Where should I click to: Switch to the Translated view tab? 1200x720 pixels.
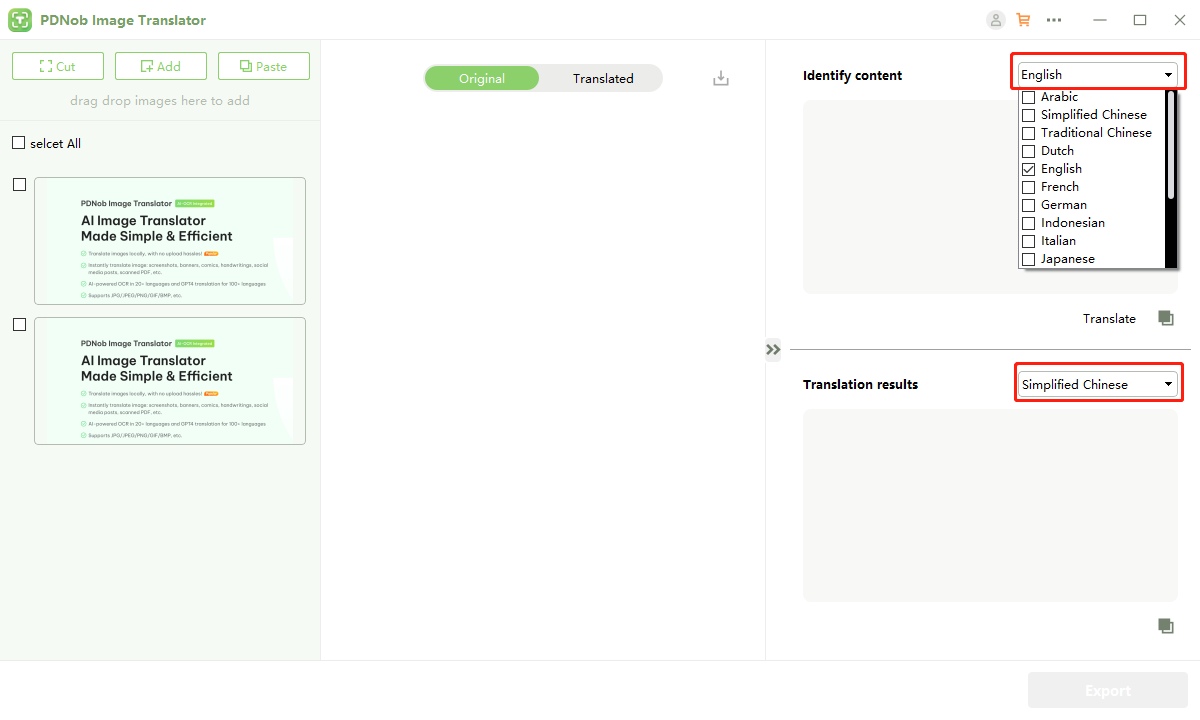tap(603, 78)
